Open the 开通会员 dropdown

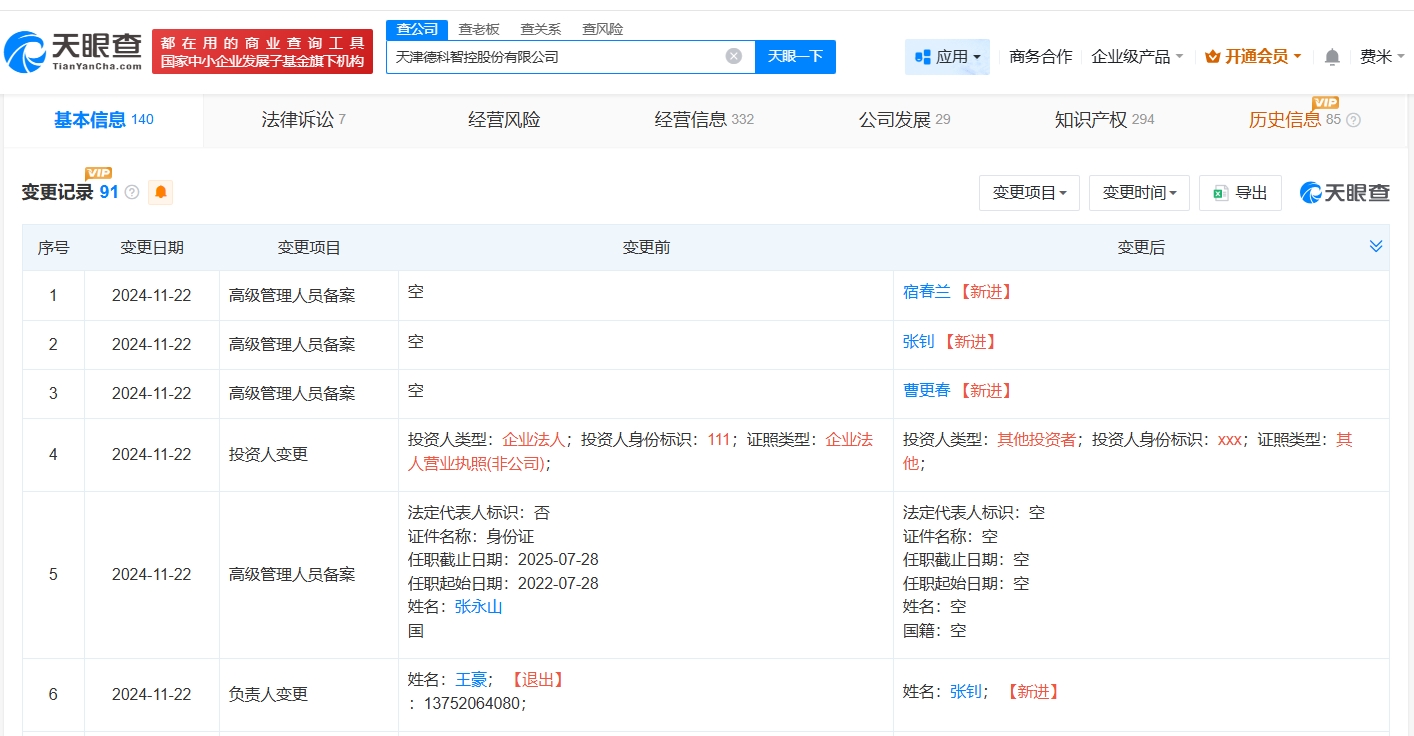coord(1253,57)
